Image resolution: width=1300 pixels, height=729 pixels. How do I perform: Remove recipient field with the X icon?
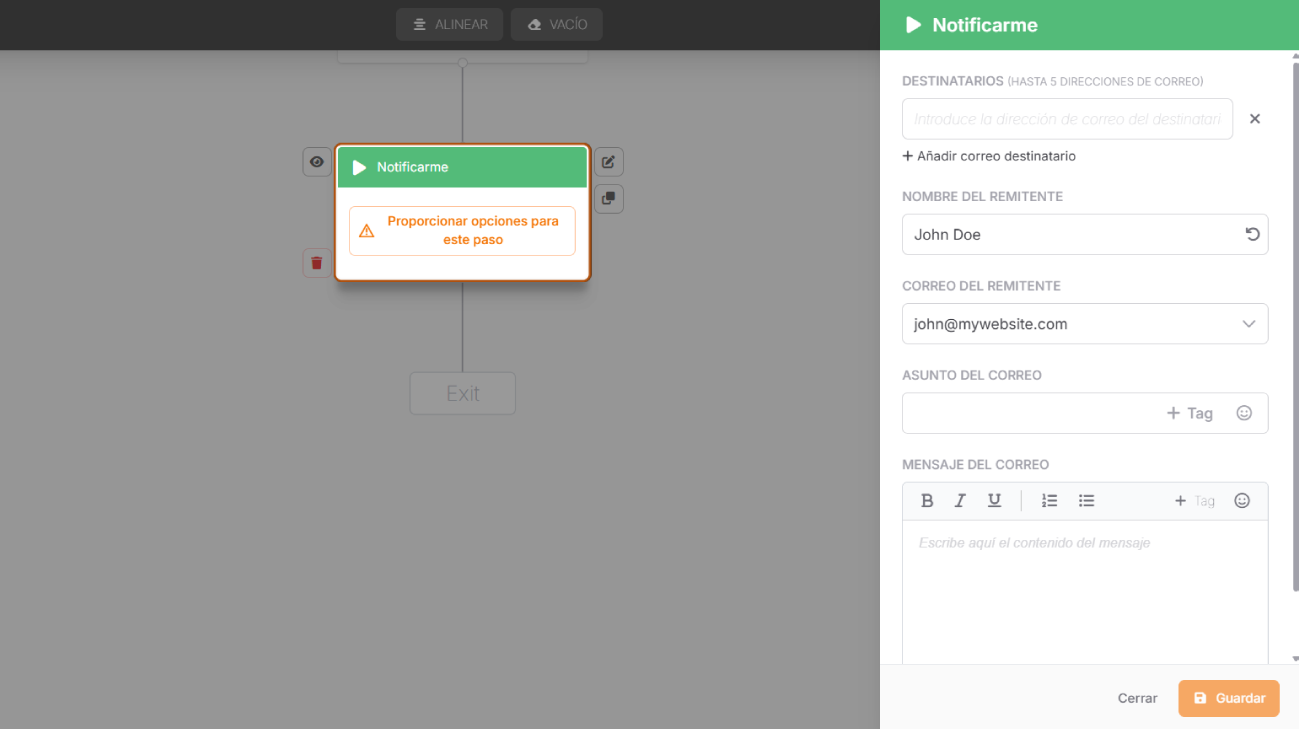coord(1255,119)
